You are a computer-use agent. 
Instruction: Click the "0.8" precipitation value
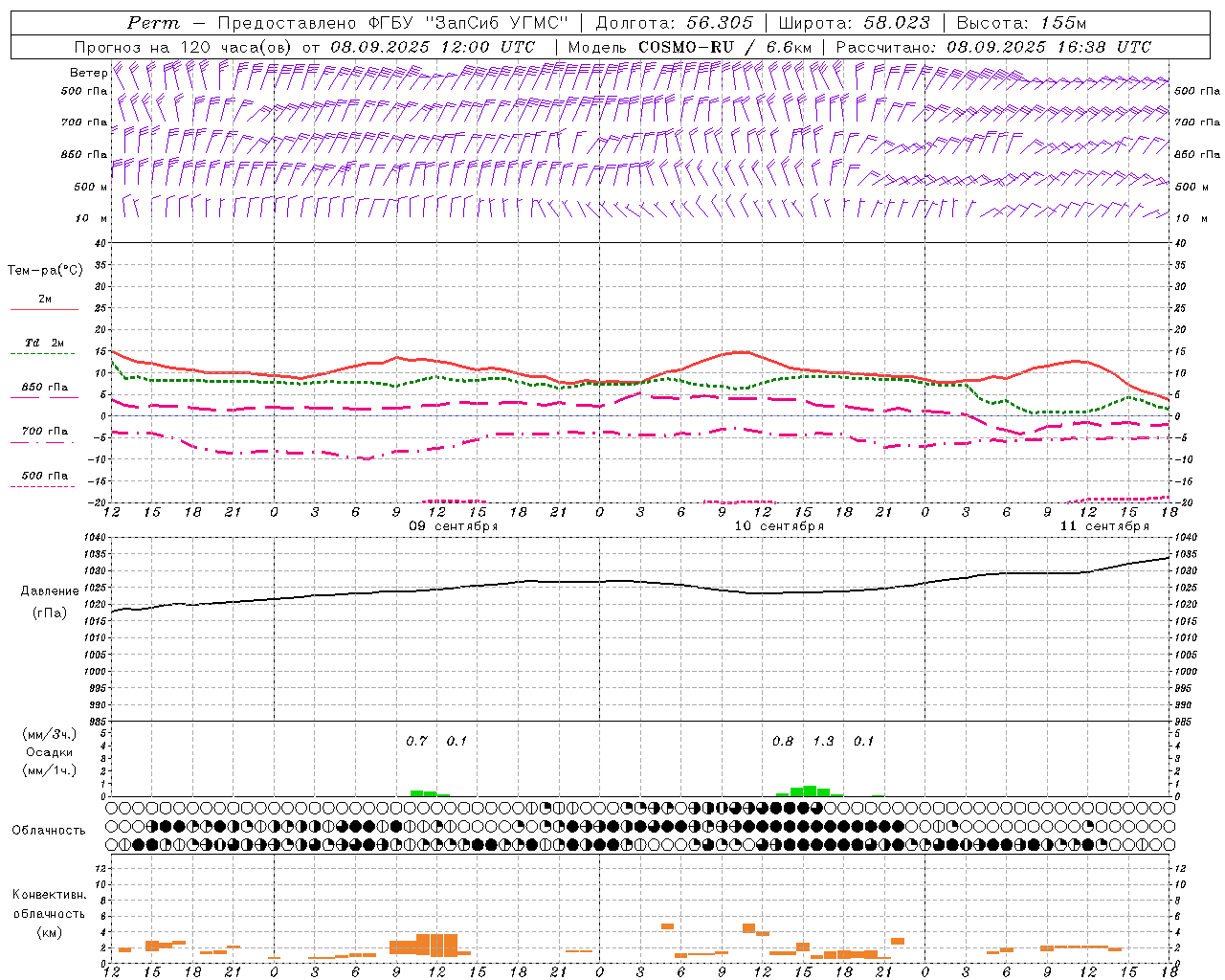pyautogui.click(x=783, y=741)
